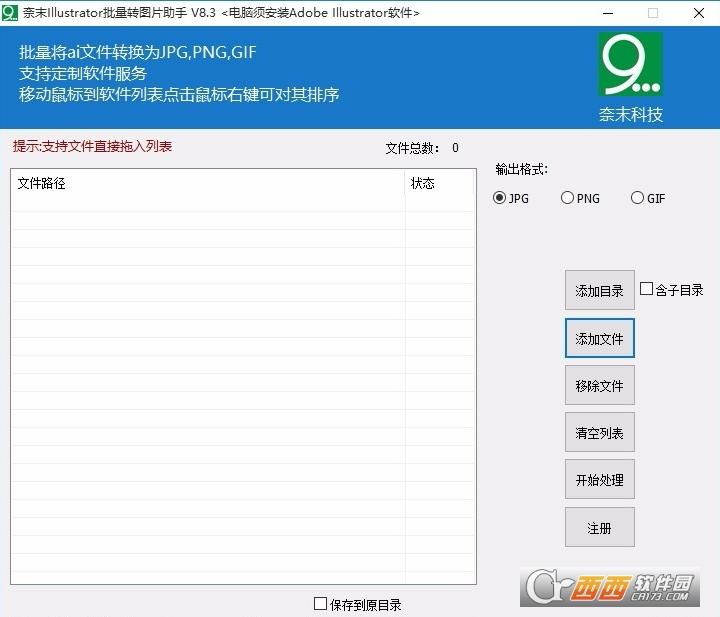
Task: Close the application window
Action: click(699, 13)
